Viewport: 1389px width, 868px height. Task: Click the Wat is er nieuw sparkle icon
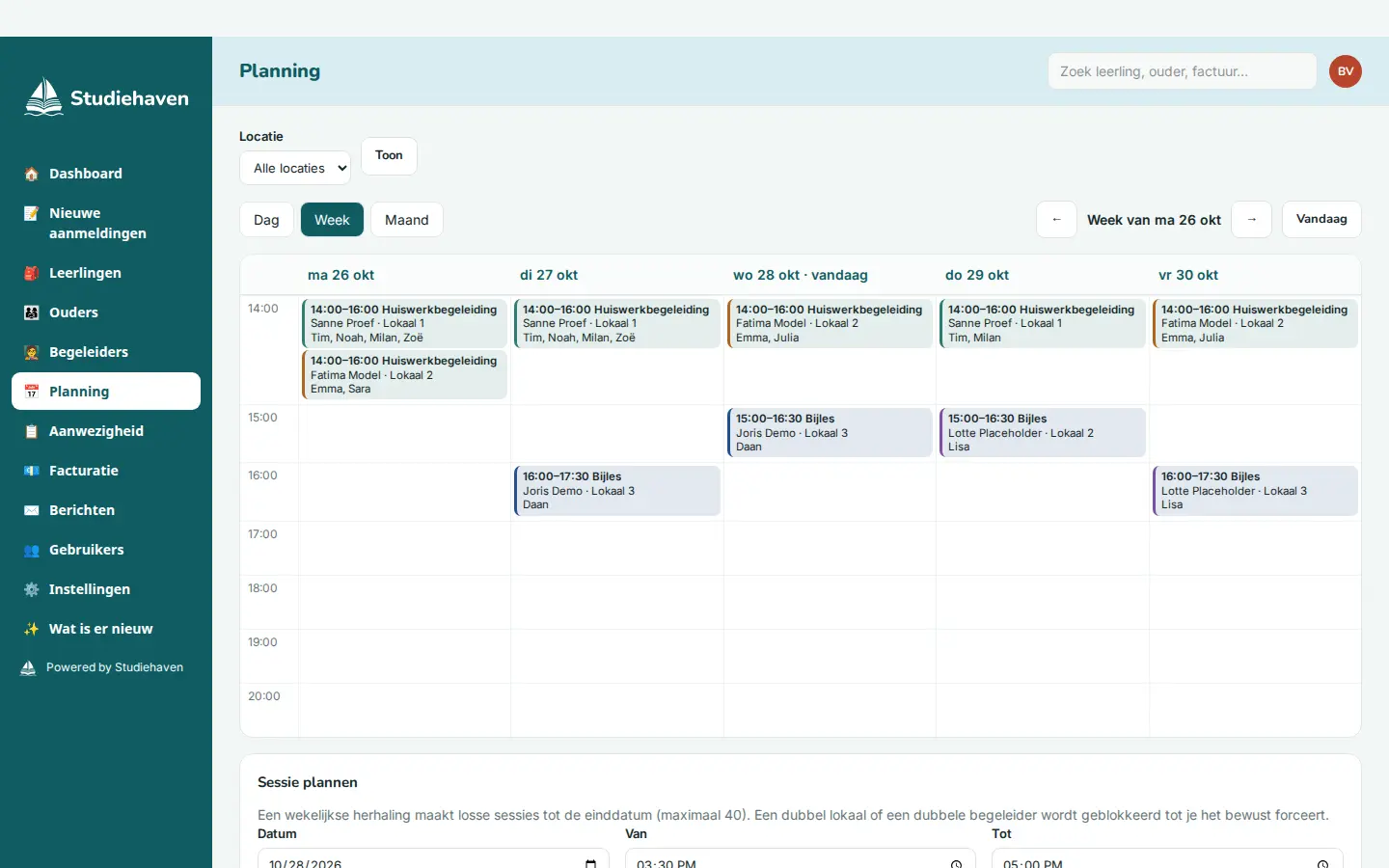[31, 630]
